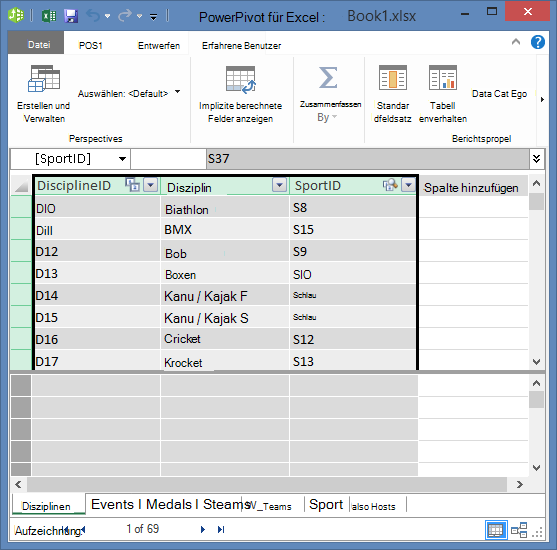Expand ribbon overflow arrow at right edge
Screen dimensions: 557x550
(542, 99)
